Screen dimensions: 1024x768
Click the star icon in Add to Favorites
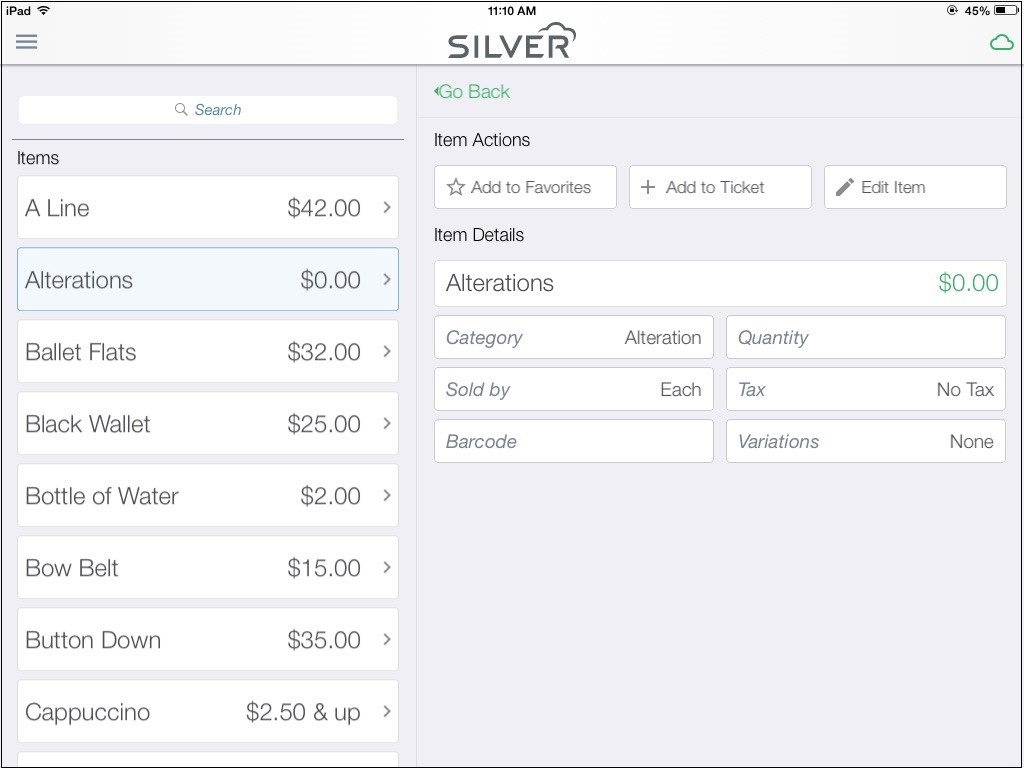pos(455,187)
